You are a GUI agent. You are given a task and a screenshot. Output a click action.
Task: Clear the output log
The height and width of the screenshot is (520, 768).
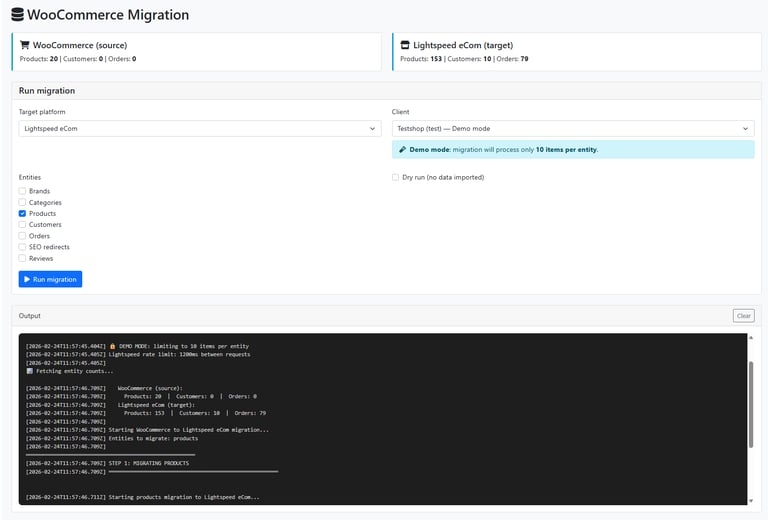tap(743, 315)
